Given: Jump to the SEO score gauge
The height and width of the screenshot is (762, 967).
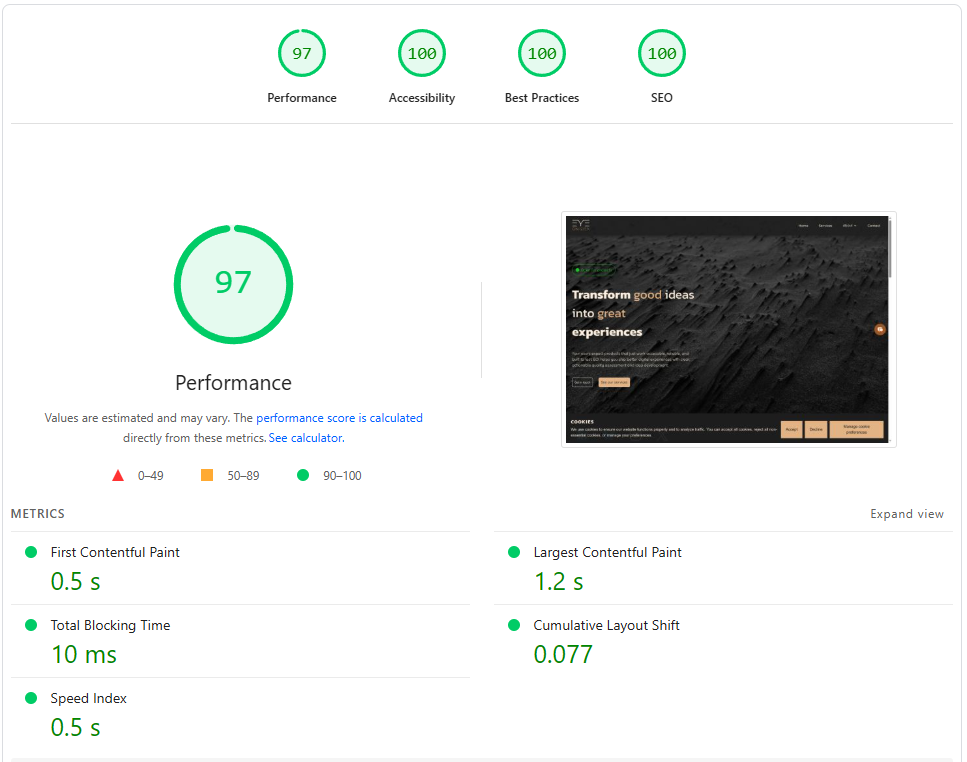Looking at the screenshot, I should coord(662,54).
